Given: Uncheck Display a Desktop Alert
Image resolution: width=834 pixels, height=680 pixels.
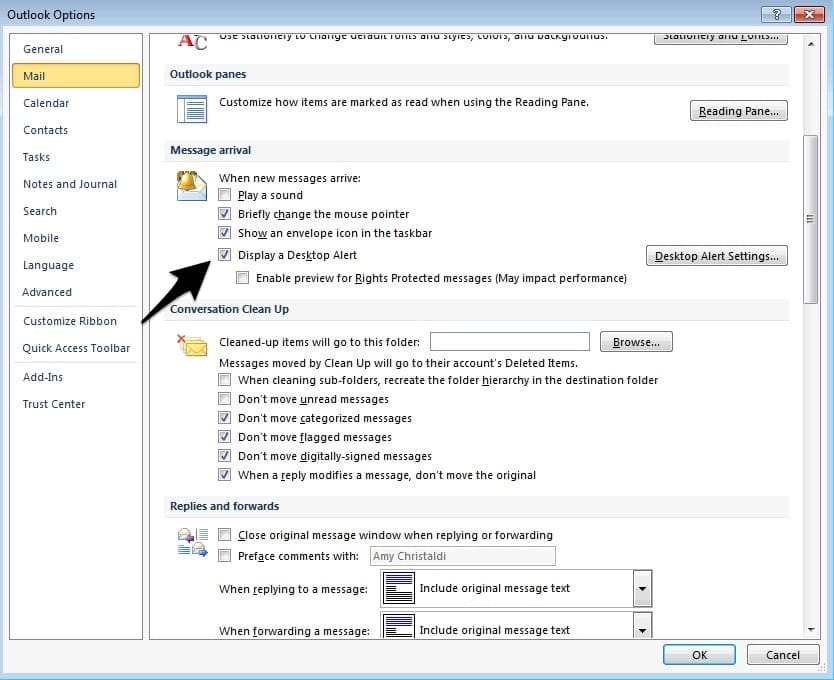Looking at the screenshot, I should (x=225, y=255).
